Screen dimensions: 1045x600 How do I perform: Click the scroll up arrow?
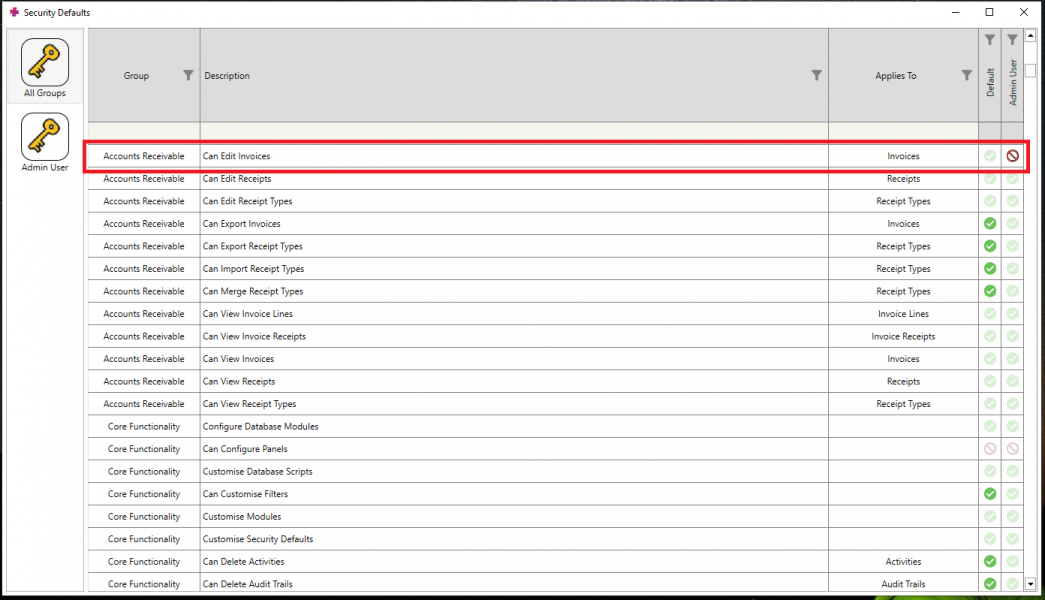point(1030,36)
